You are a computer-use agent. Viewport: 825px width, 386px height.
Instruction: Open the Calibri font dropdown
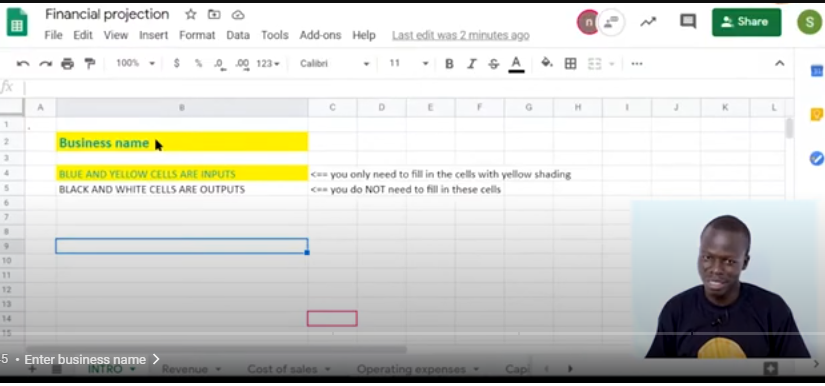(335, 64)
